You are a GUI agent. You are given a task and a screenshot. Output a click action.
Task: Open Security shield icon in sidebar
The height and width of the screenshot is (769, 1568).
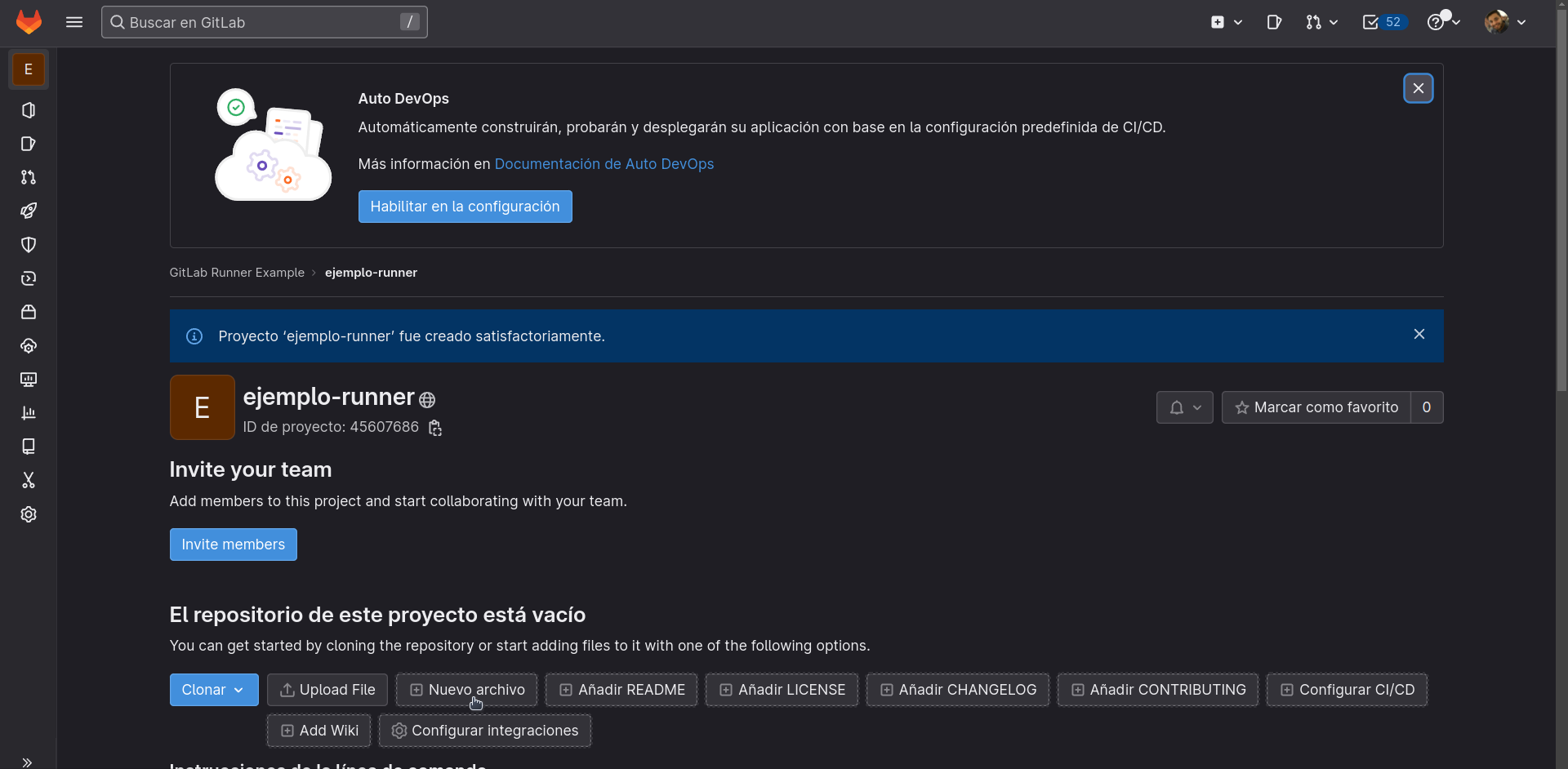29,245
